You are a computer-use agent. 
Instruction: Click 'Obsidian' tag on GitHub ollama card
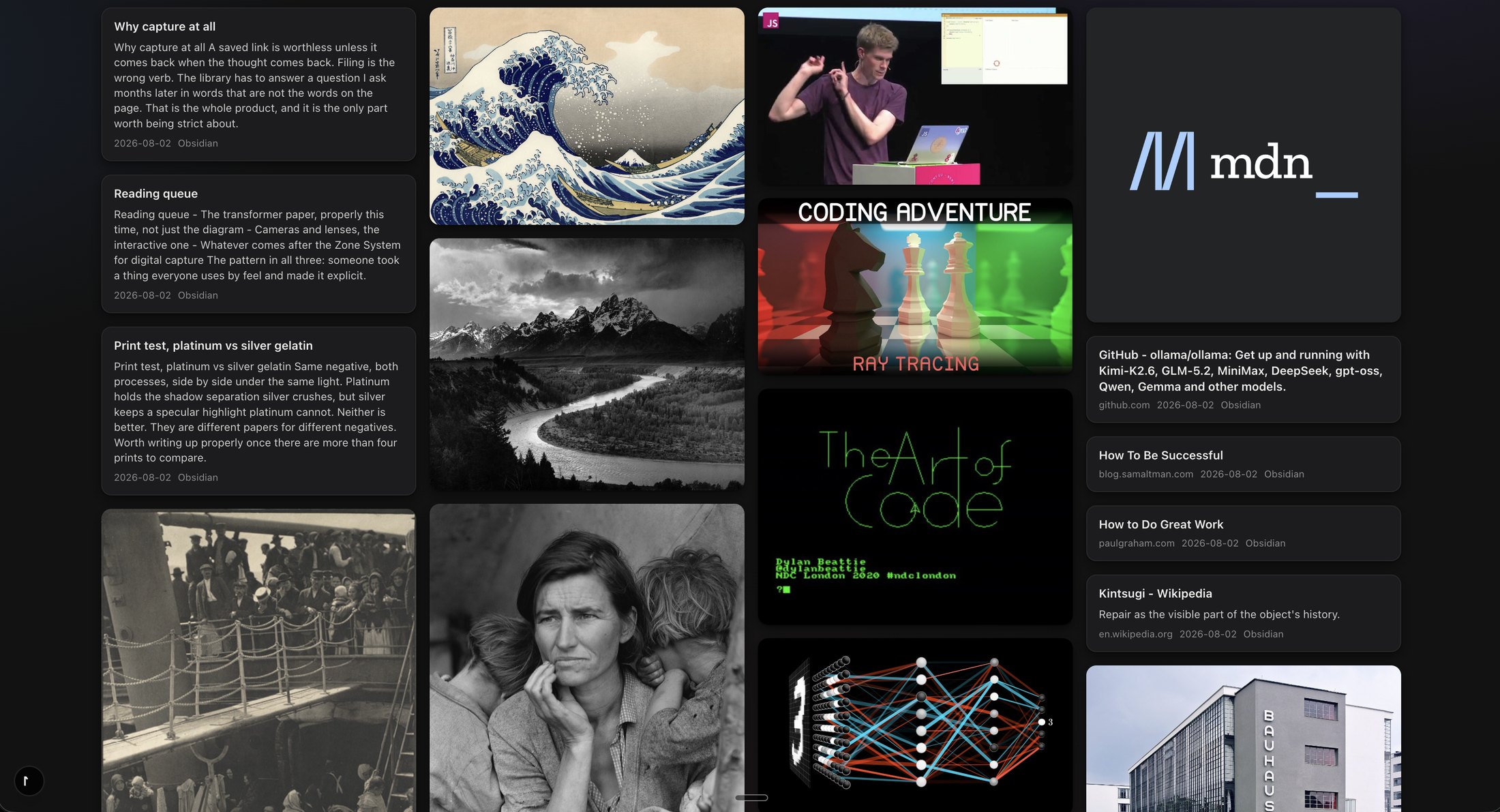(x=1240, y=405)
